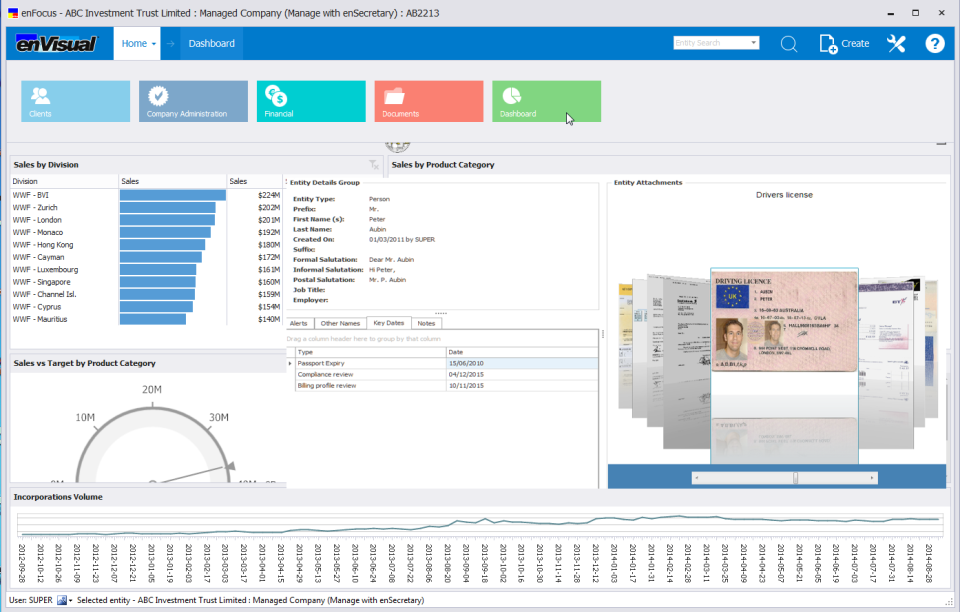Image resolution: width=960 pixels, height=612 pixels.
Task: Select the Dashboard navigation item
Action: [211, 44]
